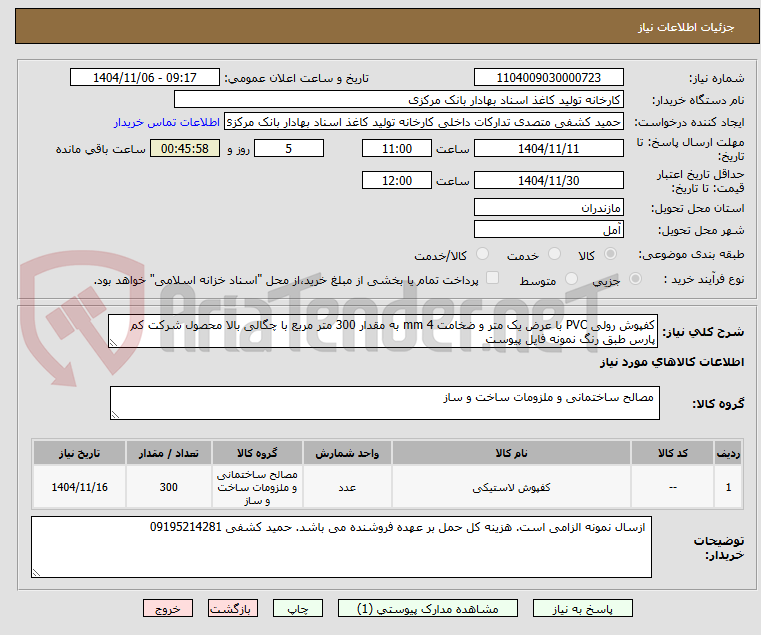
Task: Click the عدد unit cell
Action: tap(347, 487)
